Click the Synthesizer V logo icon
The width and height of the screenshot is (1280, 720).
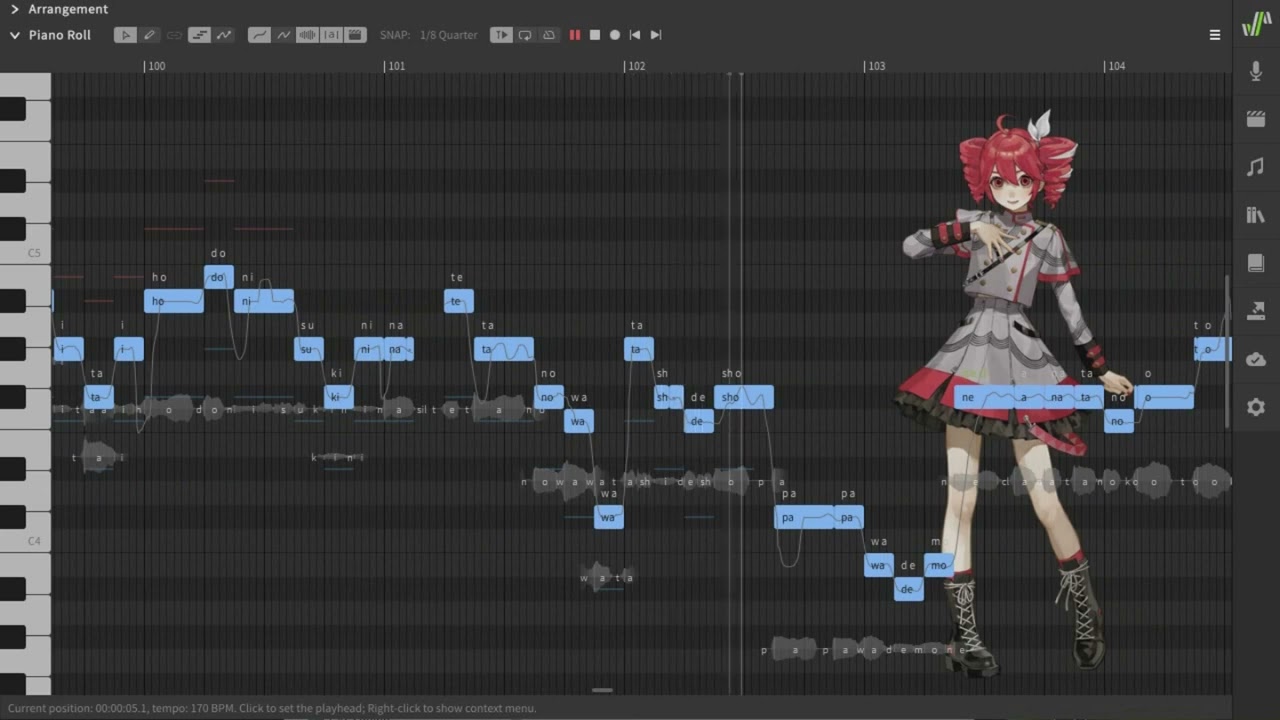tap(1256, 25)
